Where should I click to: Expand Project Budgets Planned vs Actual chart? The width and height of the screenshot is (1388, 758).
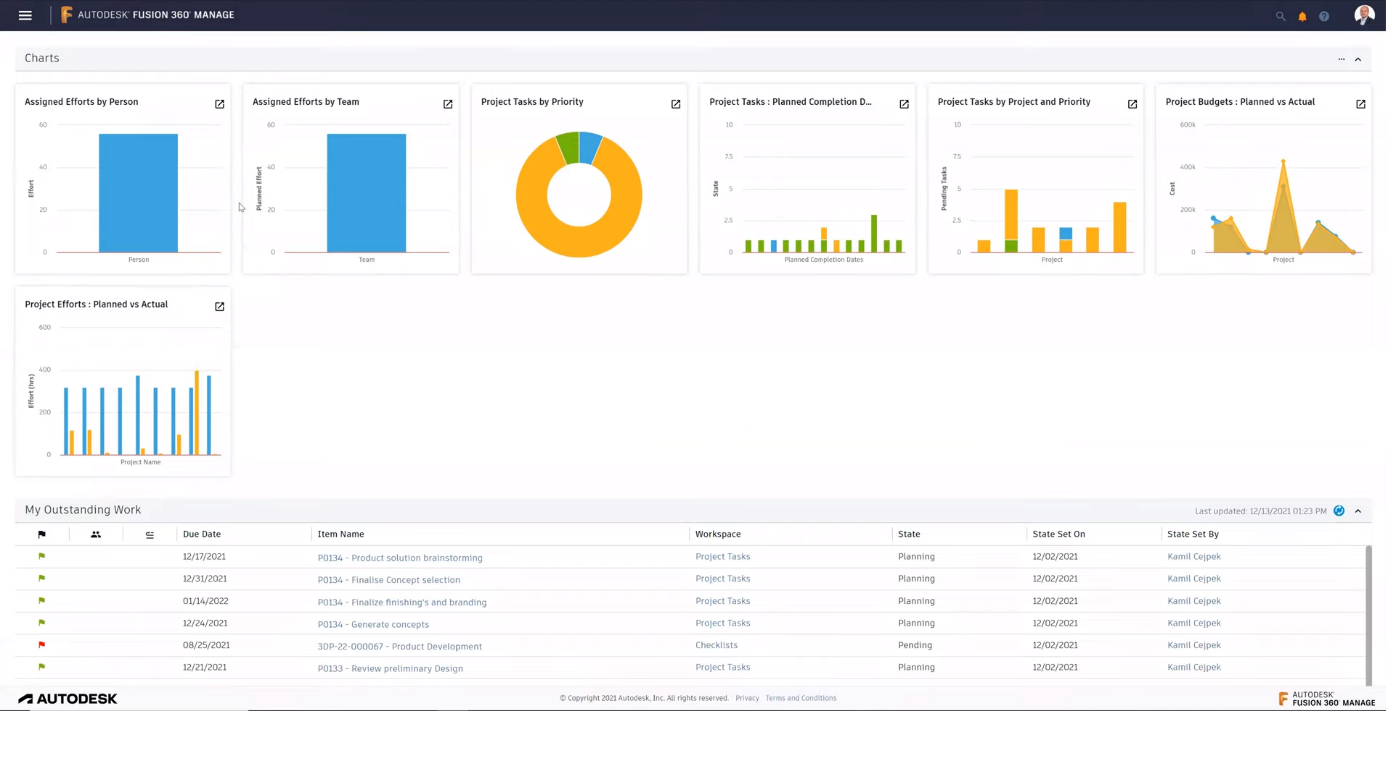(1361, 104)
